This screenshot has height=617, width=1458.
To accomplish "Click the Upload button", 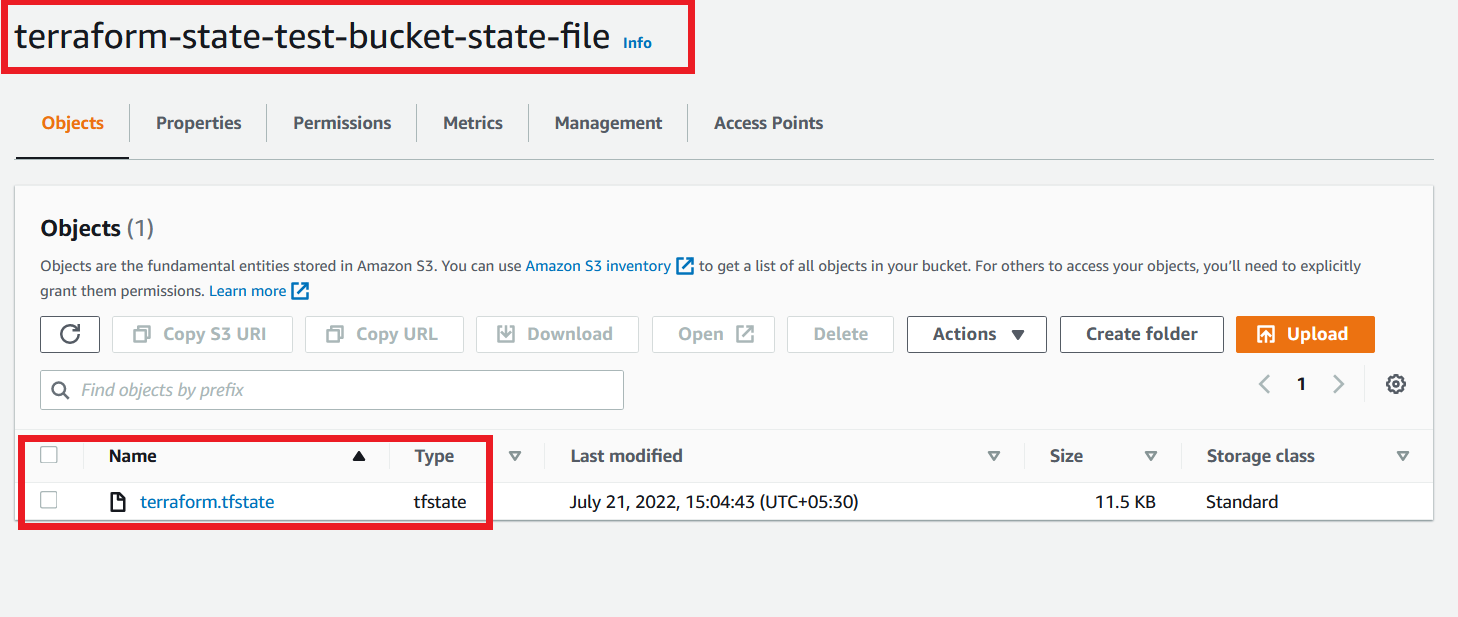I will coord(1305,334).
